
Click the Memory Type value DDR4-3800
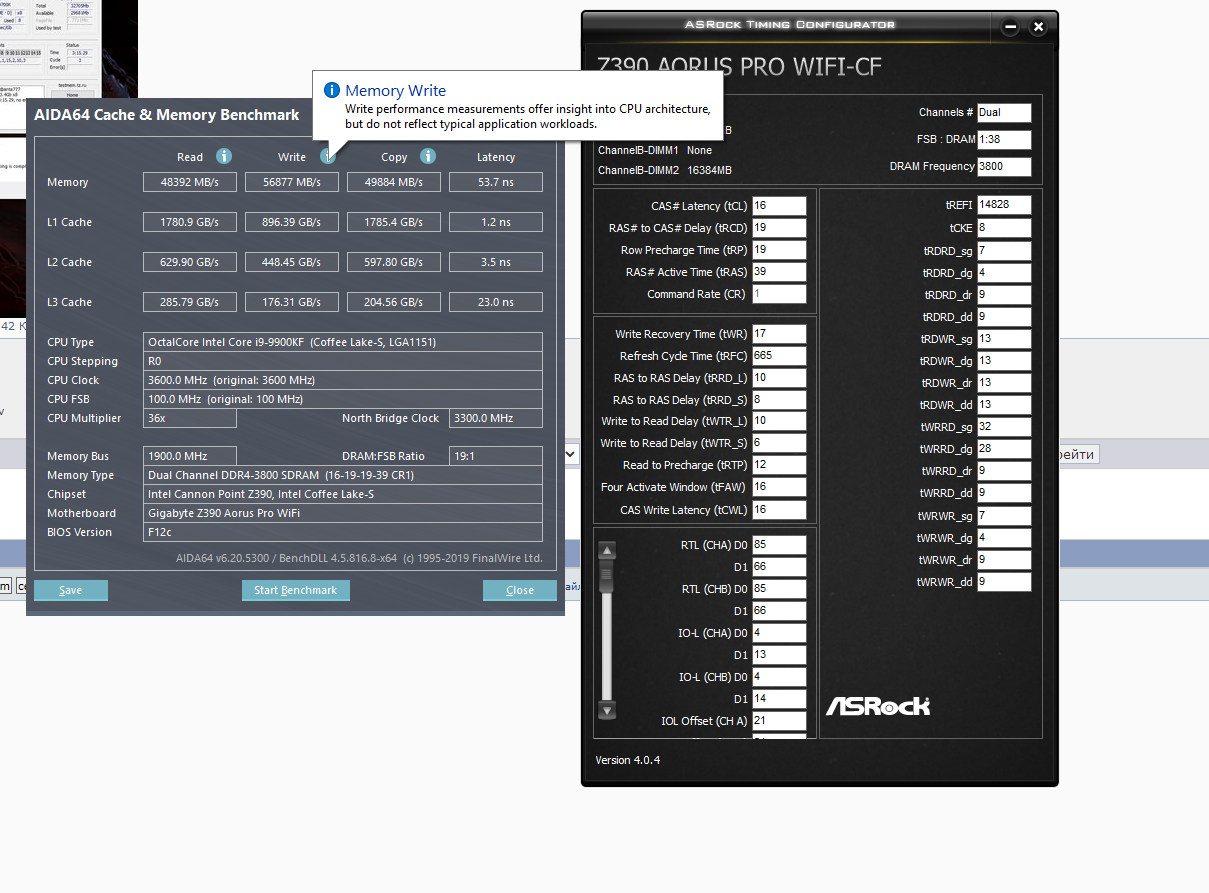pyautogui.click(x=343, y=475)
